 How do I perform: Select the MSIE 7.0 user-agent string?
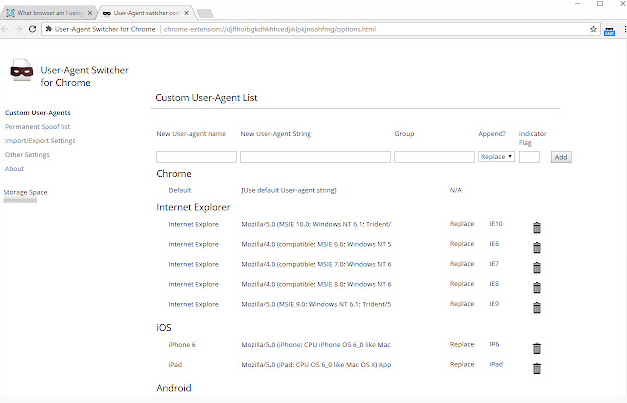click(316, 264)
